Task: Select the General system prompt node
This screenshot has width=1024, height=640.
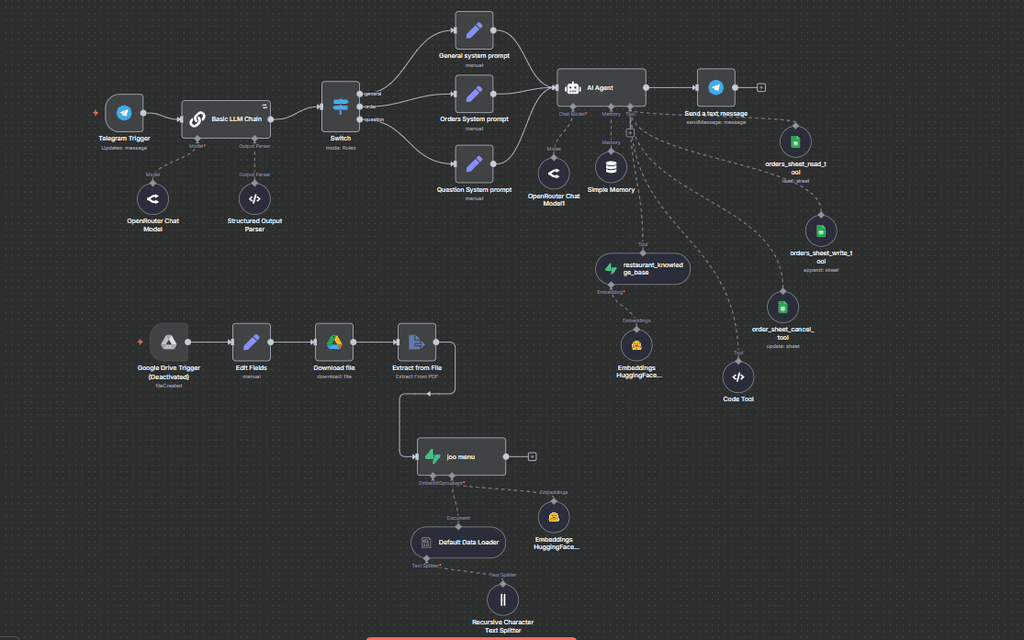Action: point(474,30)
